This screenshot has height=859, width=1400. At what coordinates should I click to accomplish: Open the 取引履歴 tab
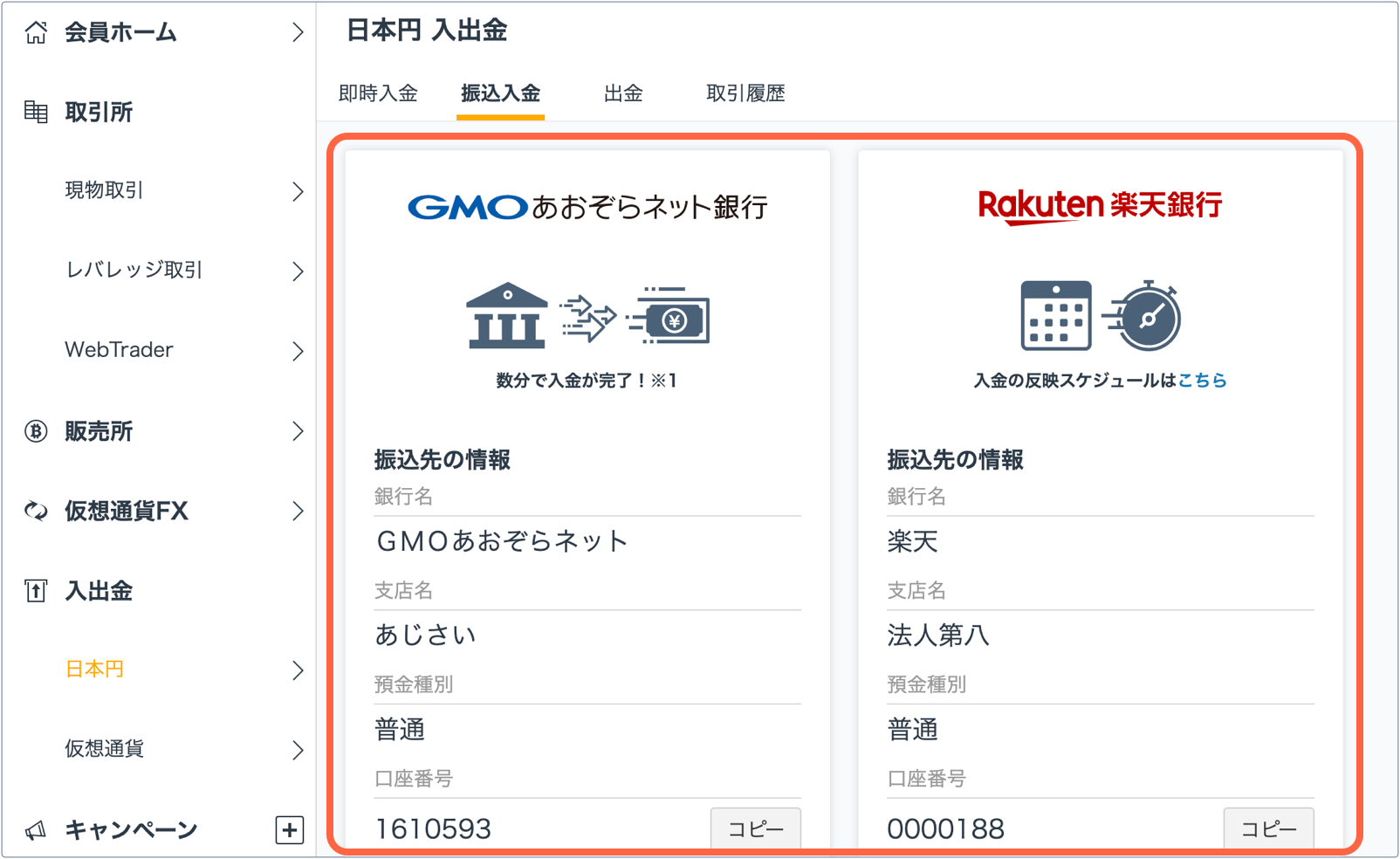click(x=745, y=93)
